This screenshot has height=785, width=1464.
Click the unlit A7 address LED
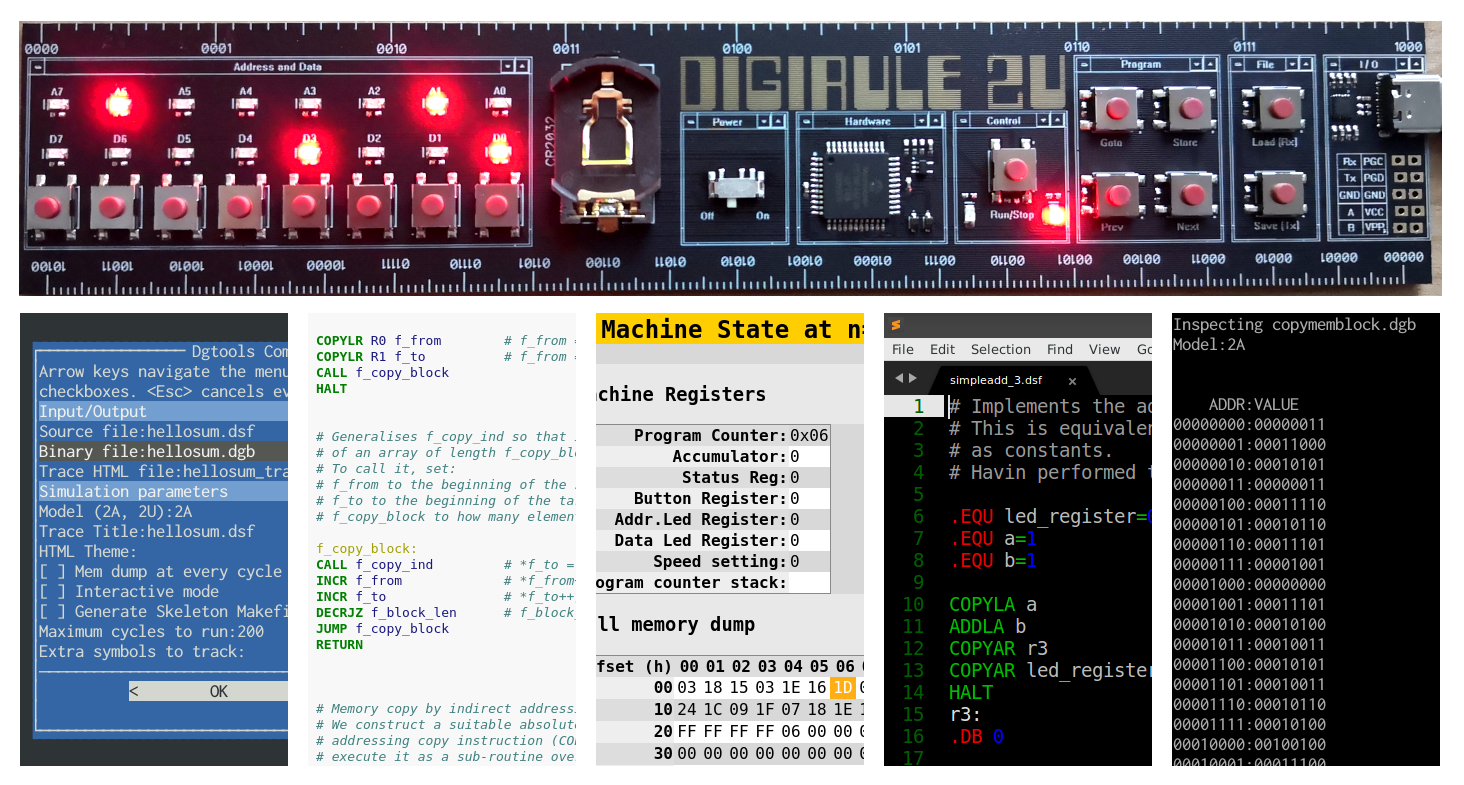57,104
